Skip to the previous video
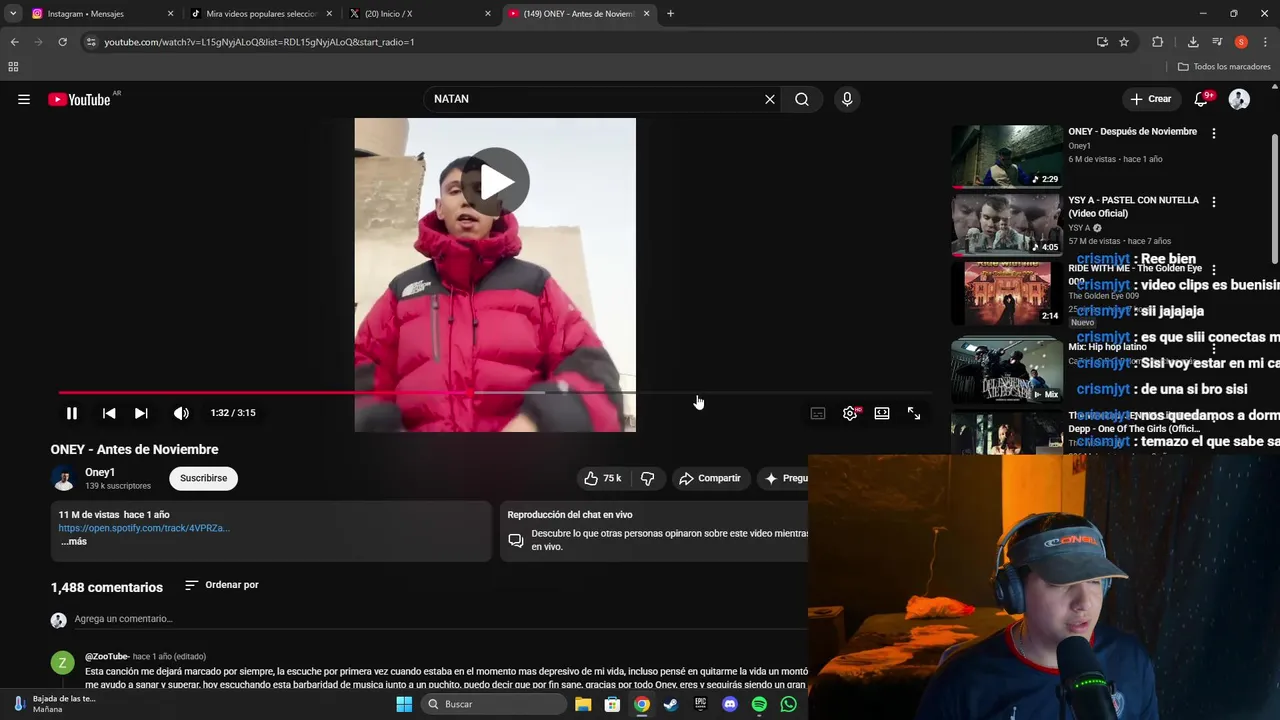 tap(109, 413)
